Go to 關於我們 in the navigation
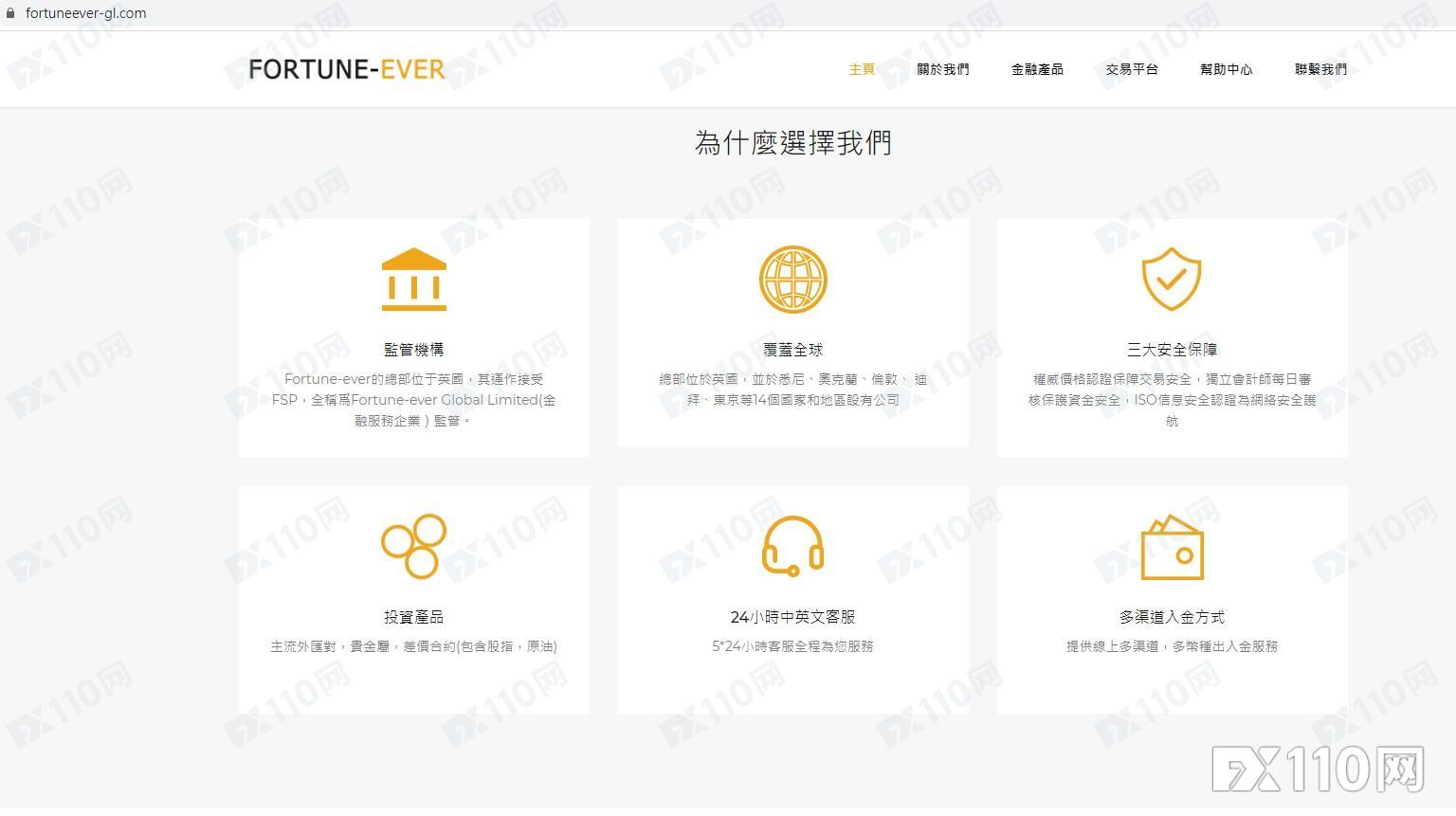 (943, 69)
